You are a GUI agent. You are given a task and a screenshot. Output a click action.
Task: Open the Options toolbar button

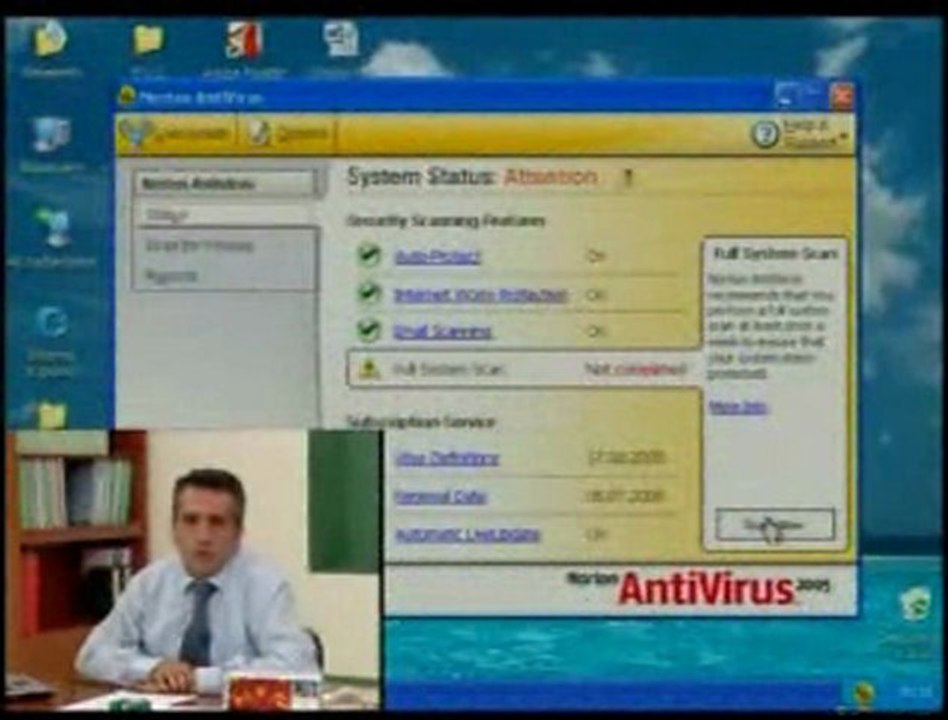[289, 134]
